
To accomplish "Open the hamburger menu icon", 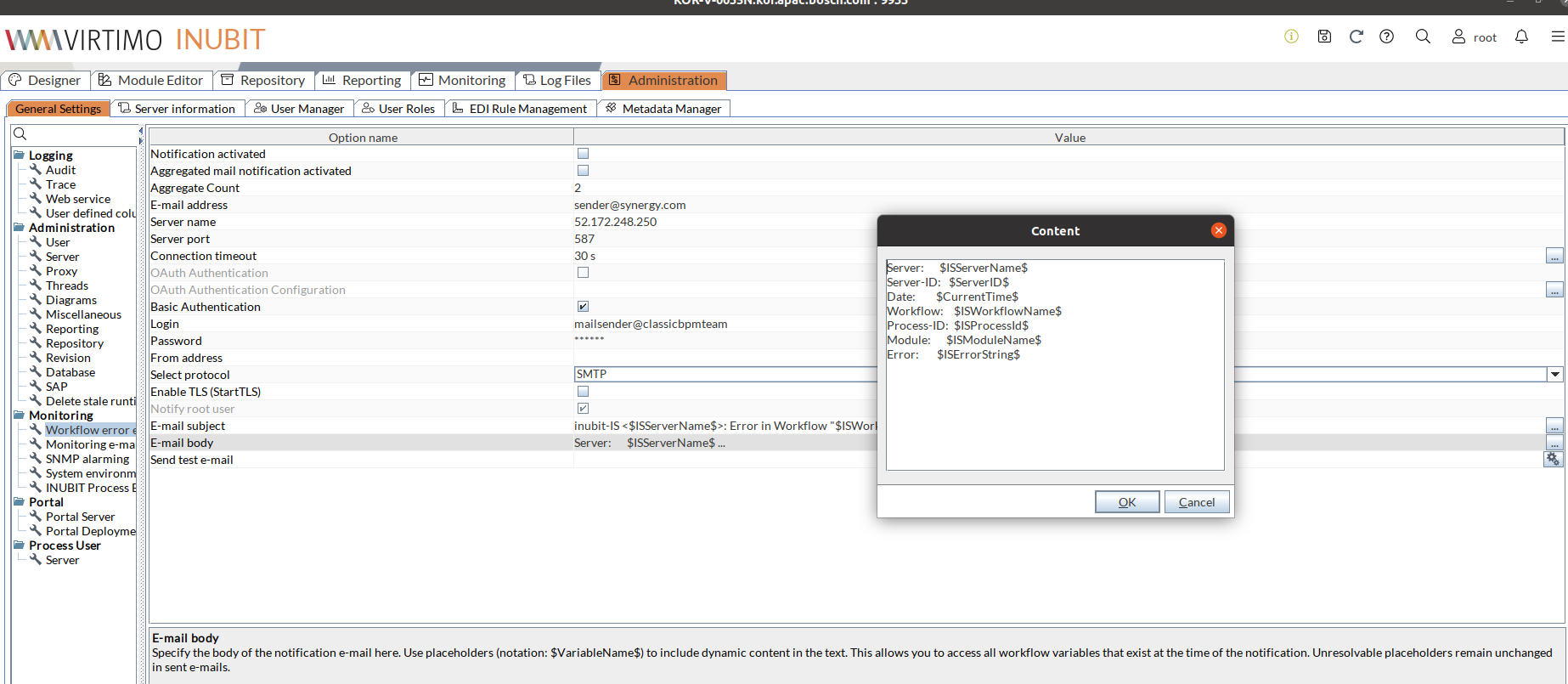I will click(x=1557, y=37).
